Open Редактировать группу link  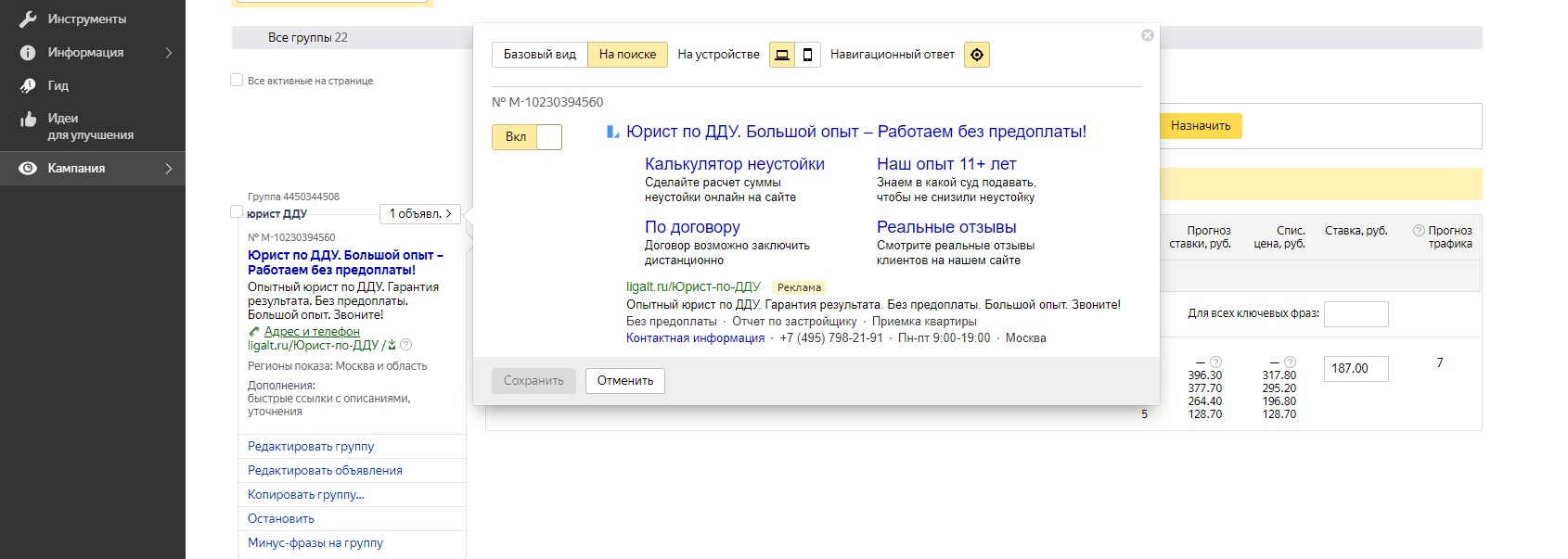311,447
